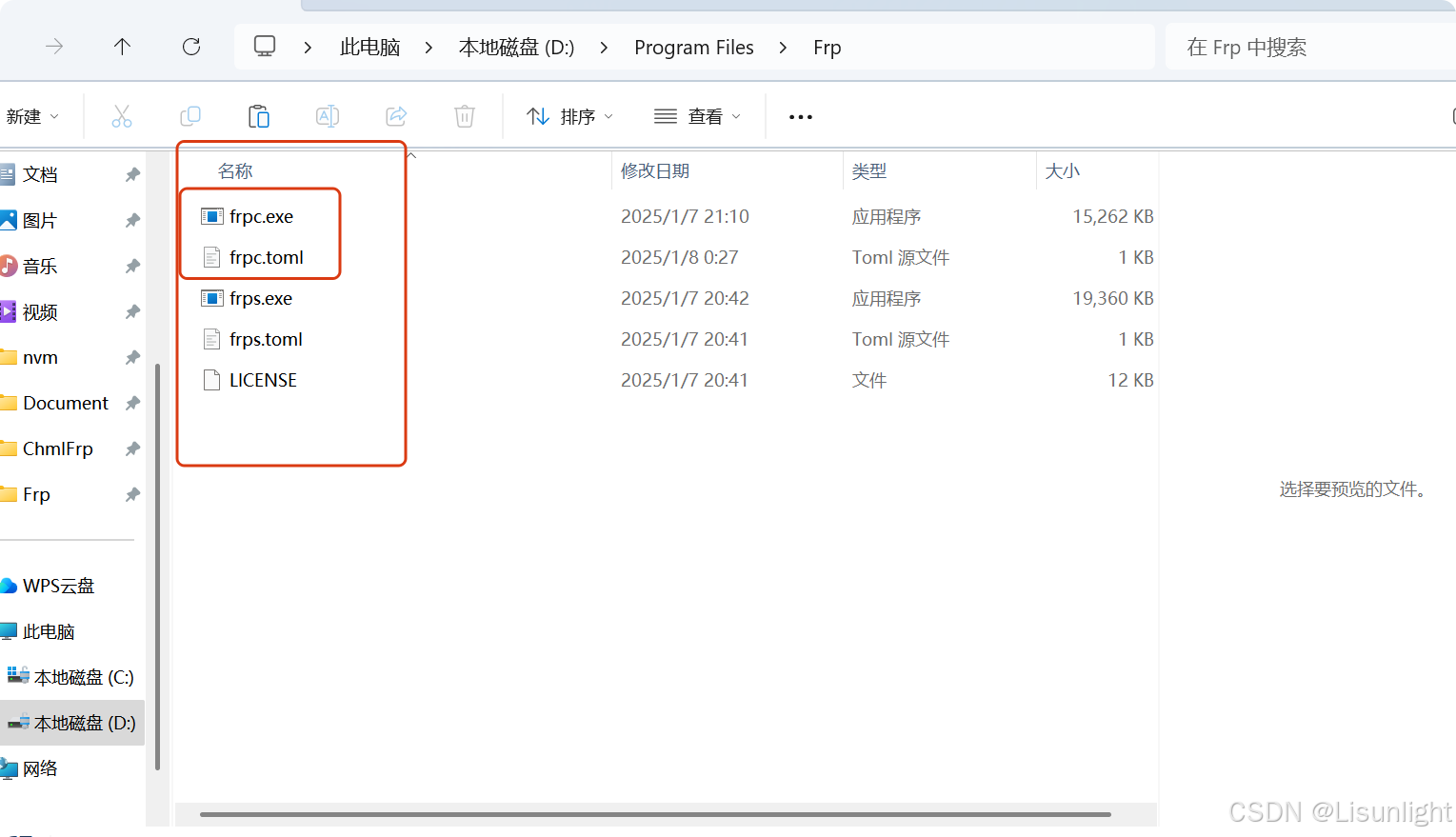Viewport: 1456px width, 837px height.
Task: Open 文档 in the sidebar
Action: [x=40, y=174]
